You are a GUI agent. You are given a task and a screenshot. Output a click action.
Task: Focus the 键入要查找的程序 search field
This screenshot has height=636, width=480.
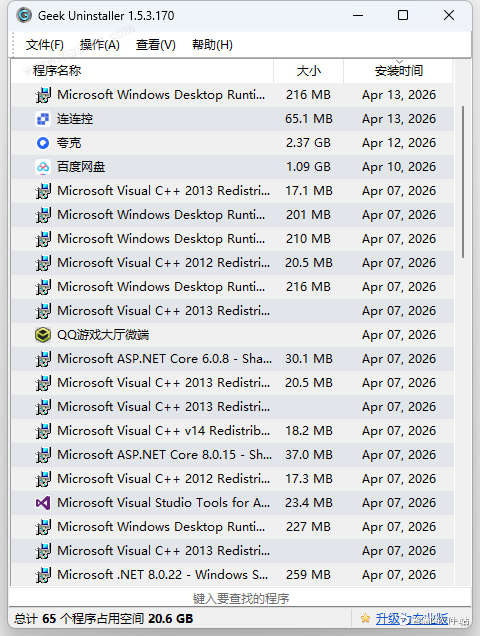241,598
